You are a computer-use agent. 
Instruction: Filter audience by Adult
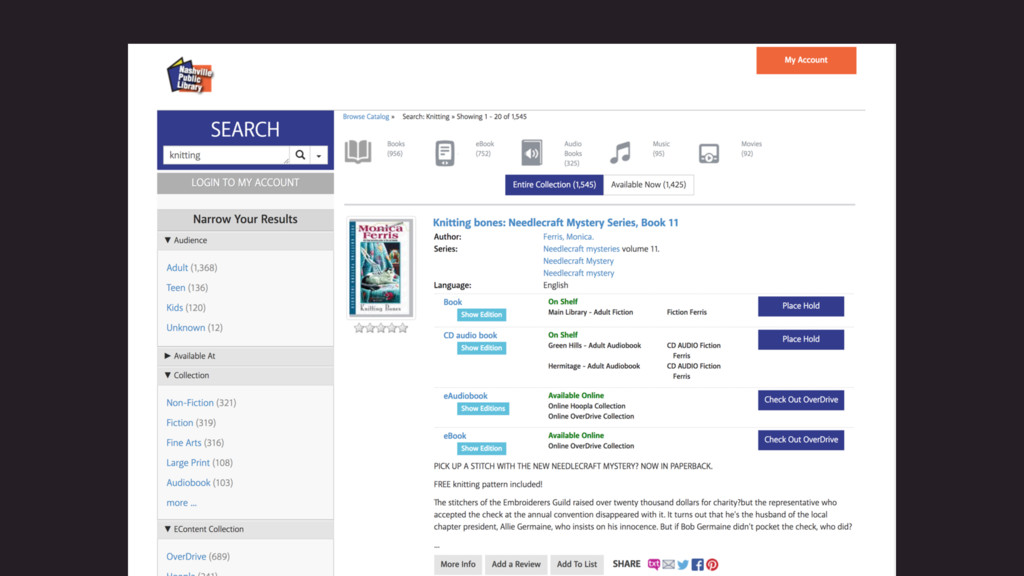(x=177, y=268)
